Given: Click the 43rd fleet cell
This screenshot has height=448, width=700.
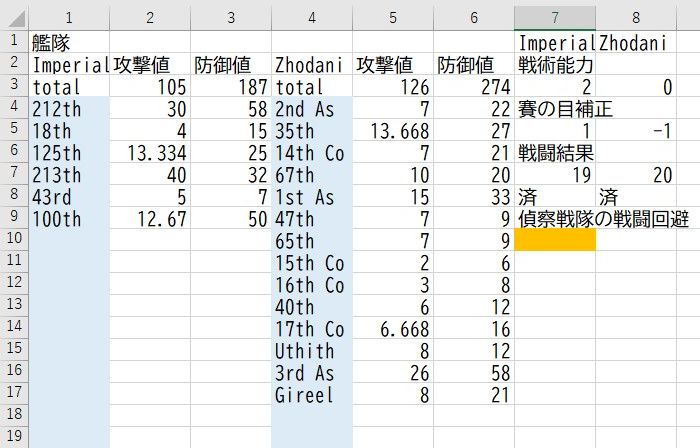Looking at the screenshot, I should 69,195.
